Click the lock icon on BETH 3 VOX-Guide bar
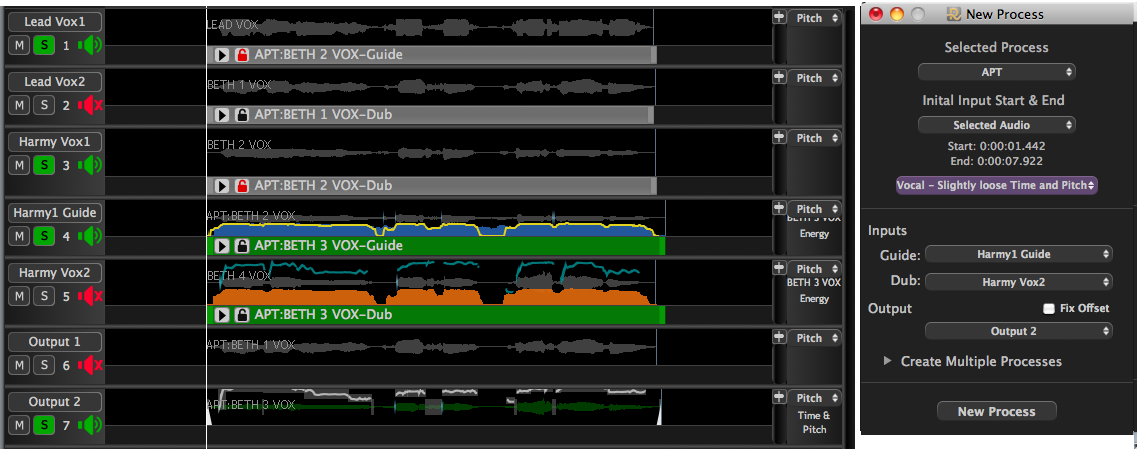The image size is (1137, 449). click(x=241, y=246)
